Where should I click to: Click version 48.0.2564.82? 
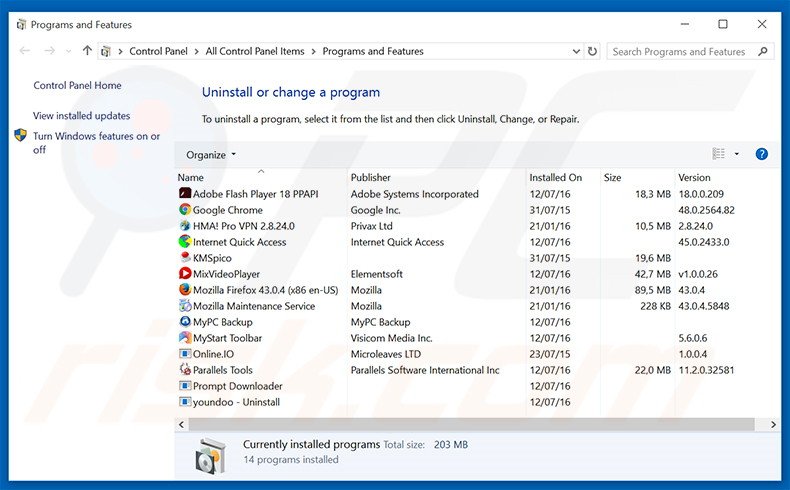706,209
